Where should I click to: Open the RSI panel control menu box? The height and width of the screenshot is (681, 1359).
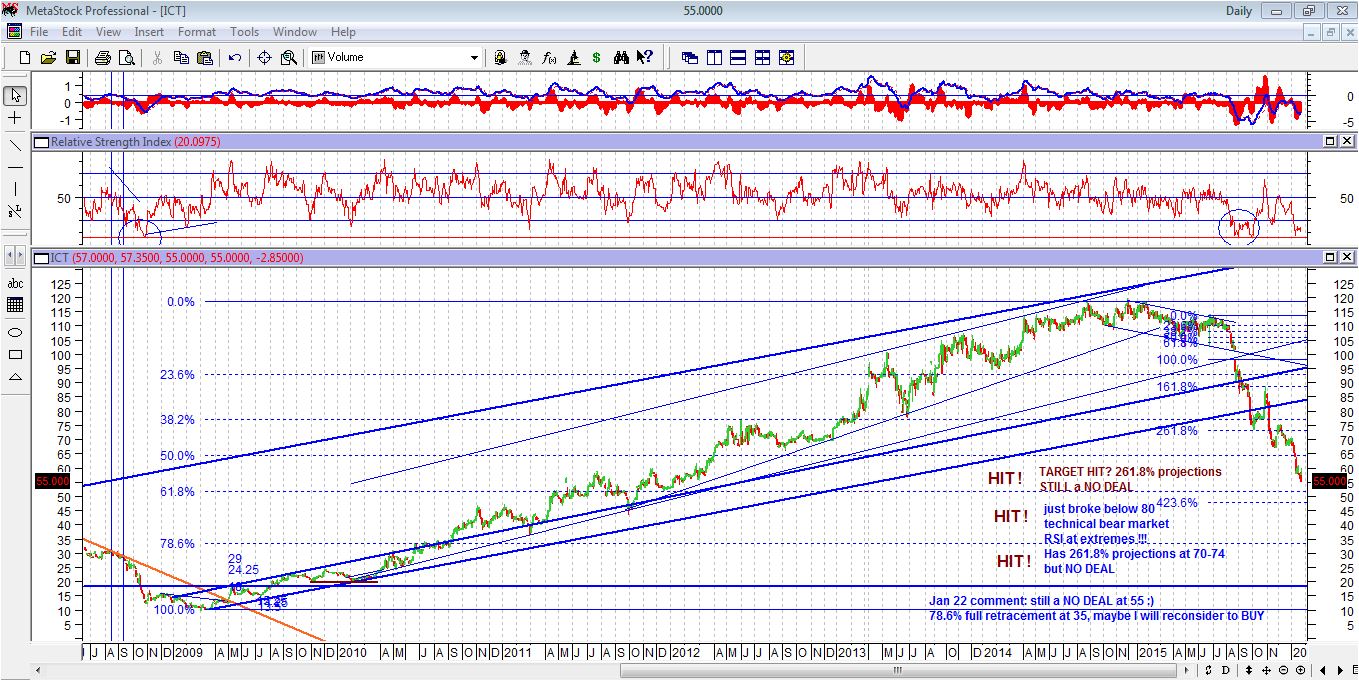click(40, 141)
